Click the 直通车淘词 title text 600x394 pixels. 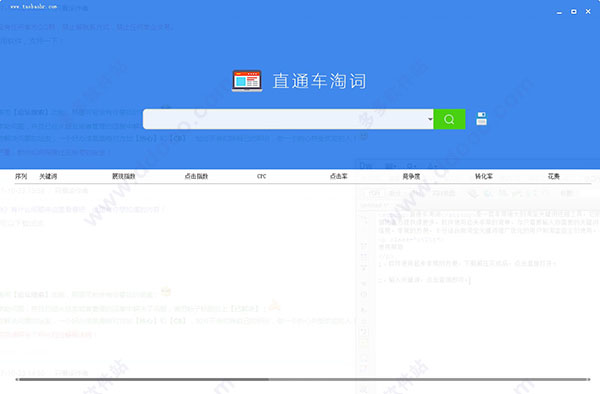320,81
